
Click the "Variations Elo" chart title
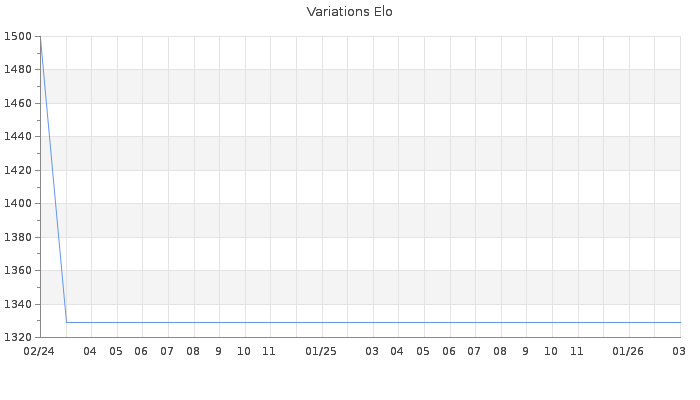point(349,12)
